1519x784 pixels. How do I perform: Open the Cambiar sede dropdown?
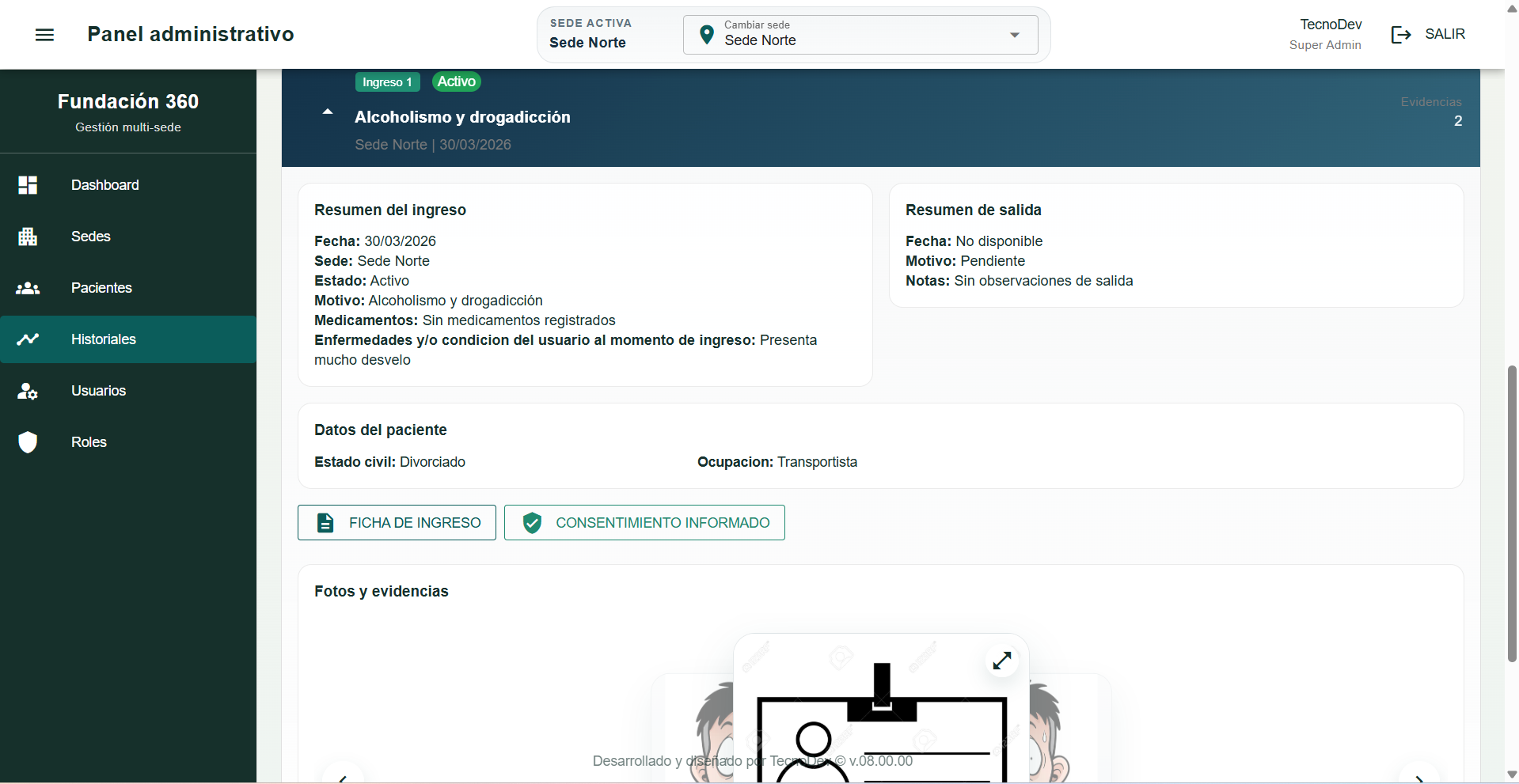click(860, 35)
